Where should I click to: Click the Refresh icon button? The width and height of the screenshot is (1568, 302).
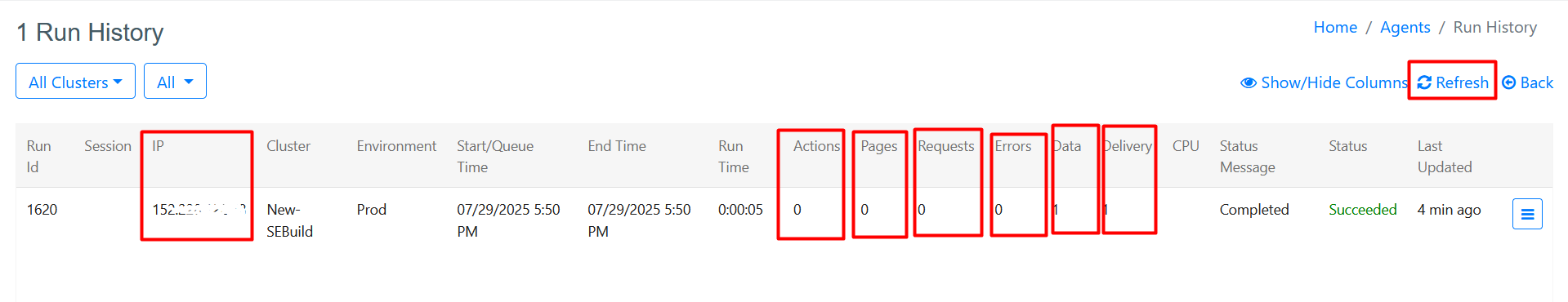(x=1424, y=82)
